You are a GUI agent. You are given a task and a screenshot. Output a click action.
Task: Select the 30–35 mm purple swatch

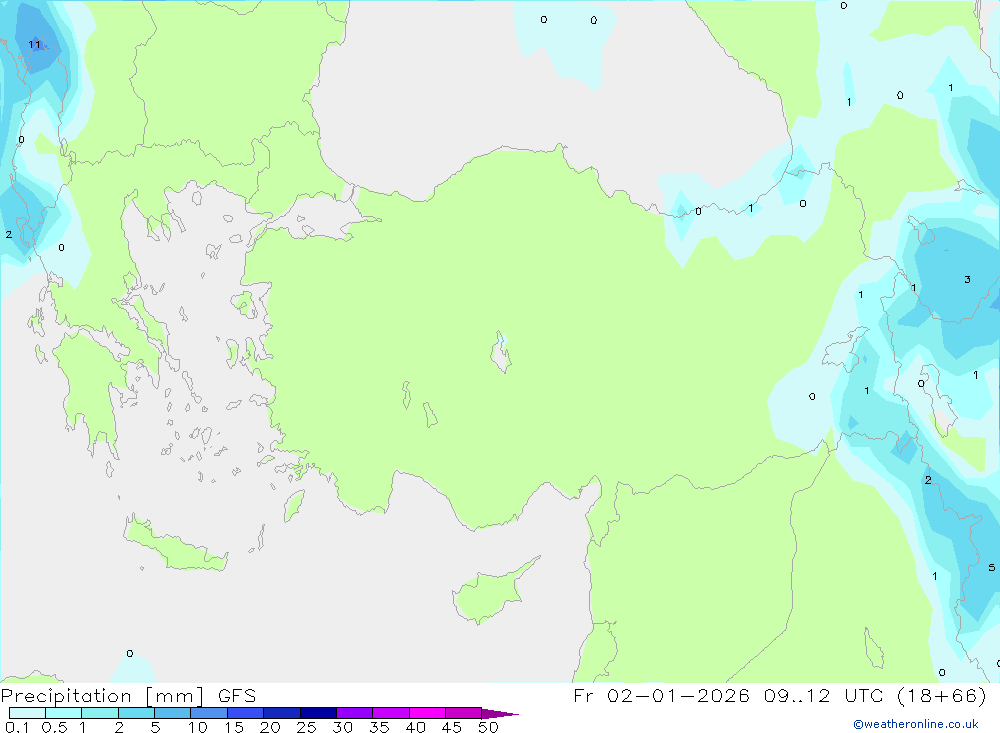pos(355,713)
